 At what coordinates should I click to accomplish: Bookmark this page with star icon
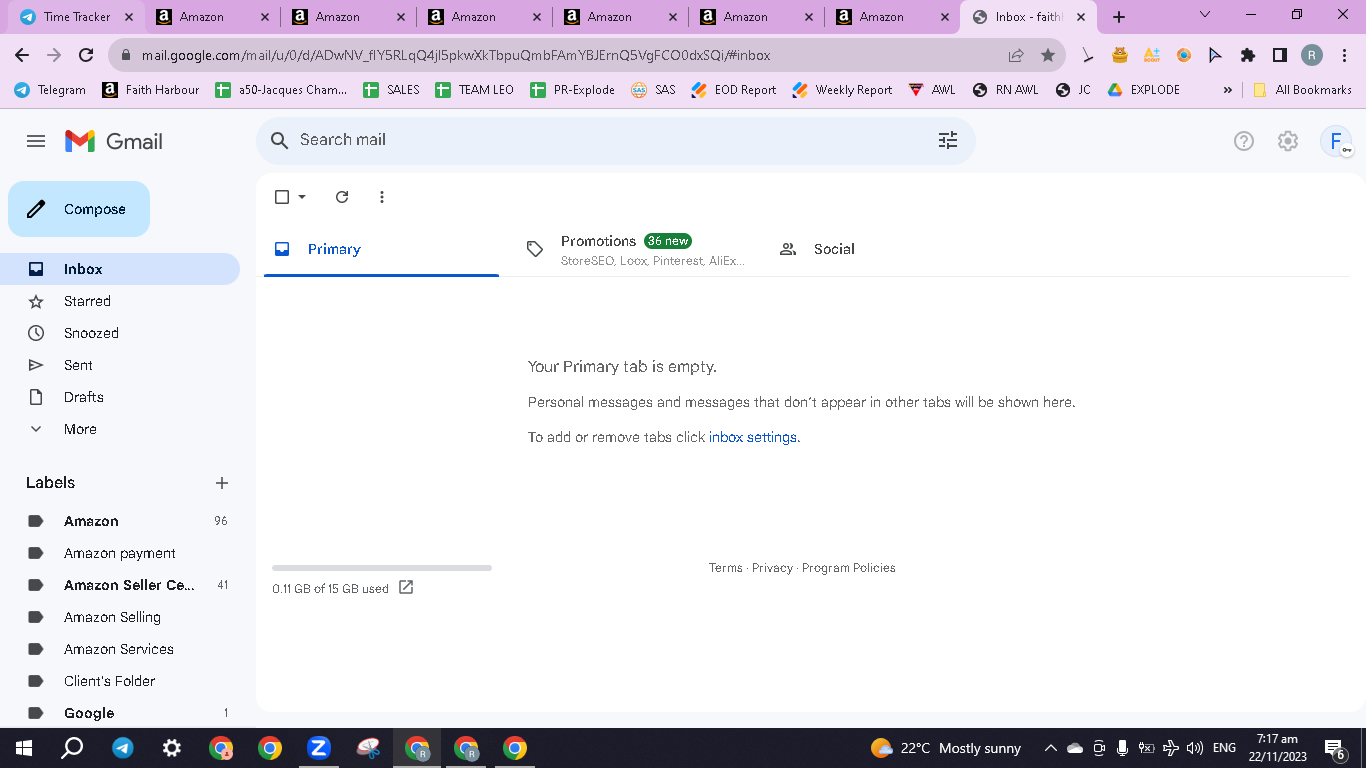(1048, 55)
